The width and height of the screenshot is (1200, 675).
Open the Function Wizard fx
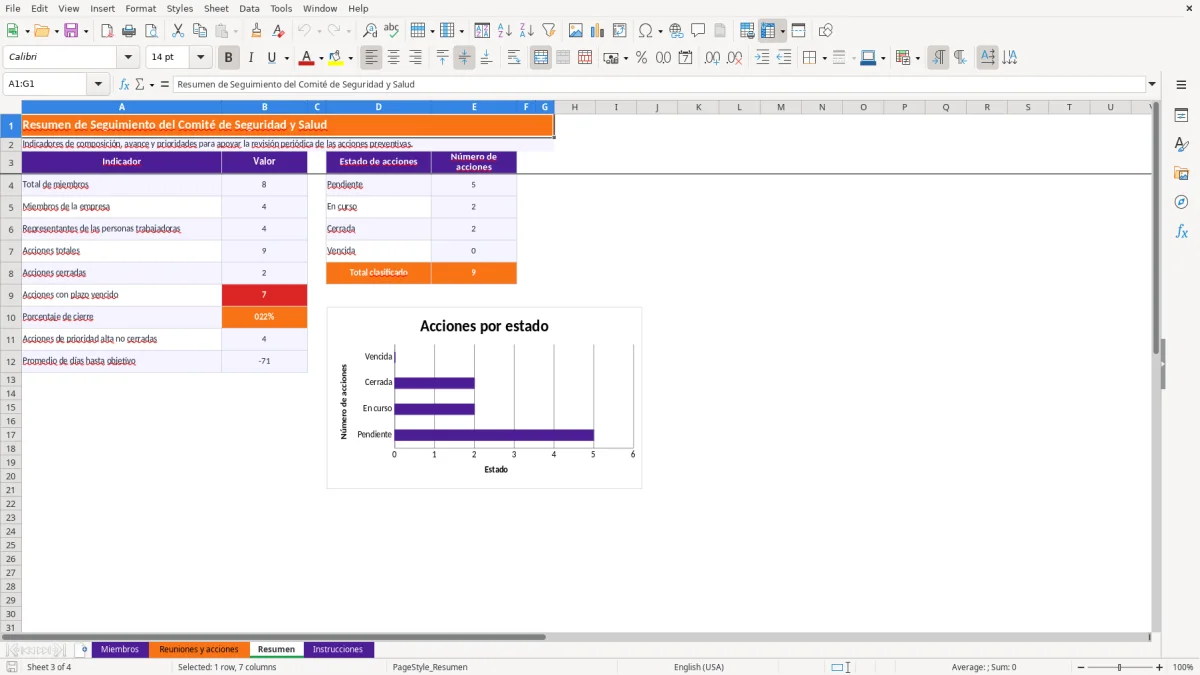pyautogui.click(x=124, y=84)
